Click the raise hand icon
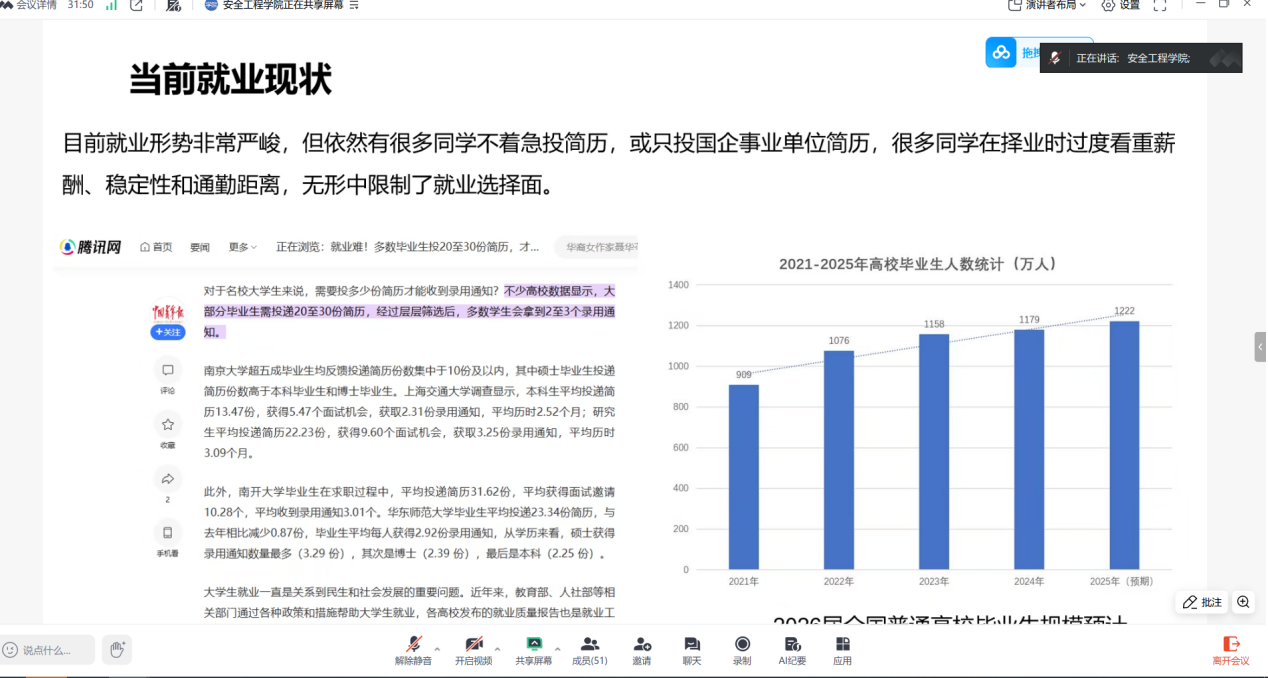The width and height of the screenshot is (1268, 678). coord(116,650)
